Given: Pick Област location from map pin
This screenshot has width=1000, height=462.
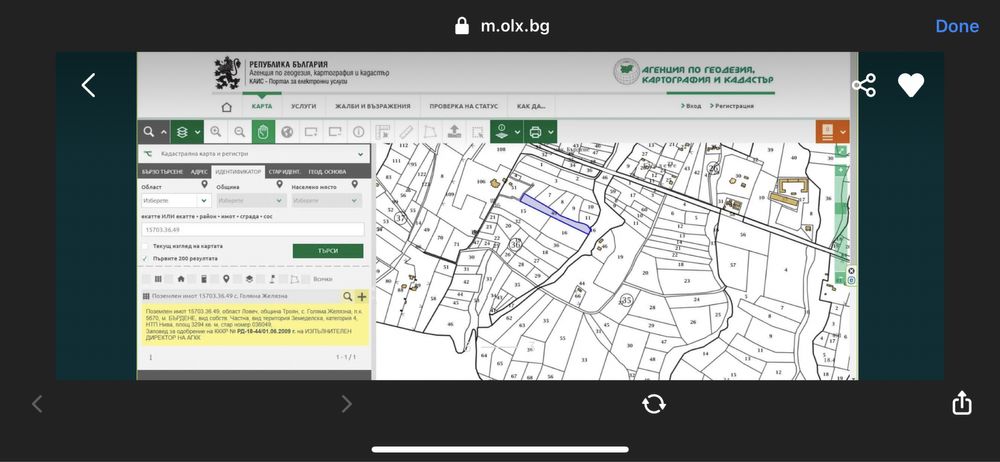Looking at the screenshot, I should coord(205,184).
